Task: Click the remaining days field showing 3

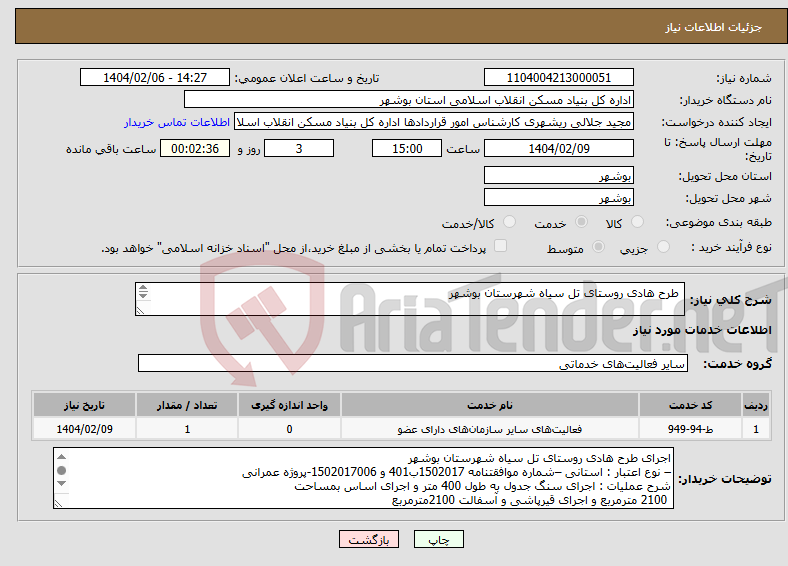Action: click(x=299, y=148)
